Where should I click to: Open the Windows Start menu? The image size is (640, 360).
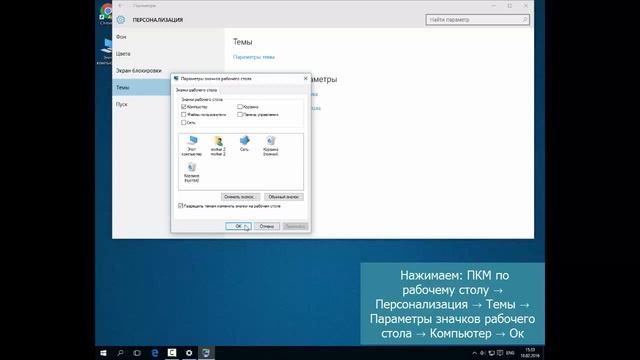[x=103, y=353]
